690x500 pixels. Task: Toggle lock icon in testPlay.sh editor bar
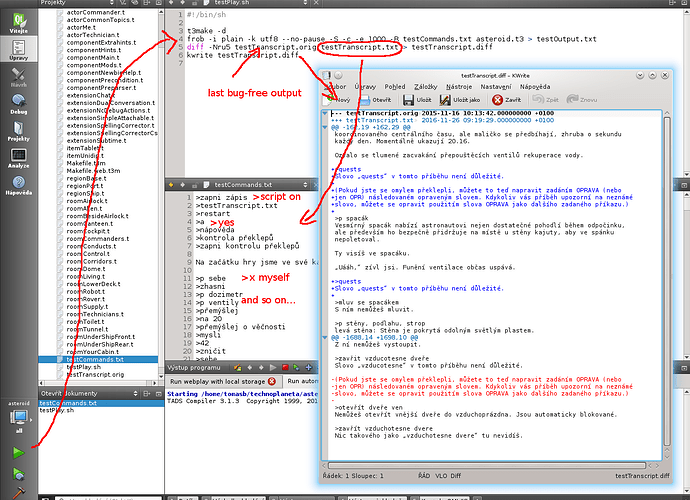click(x=194, y=3)
